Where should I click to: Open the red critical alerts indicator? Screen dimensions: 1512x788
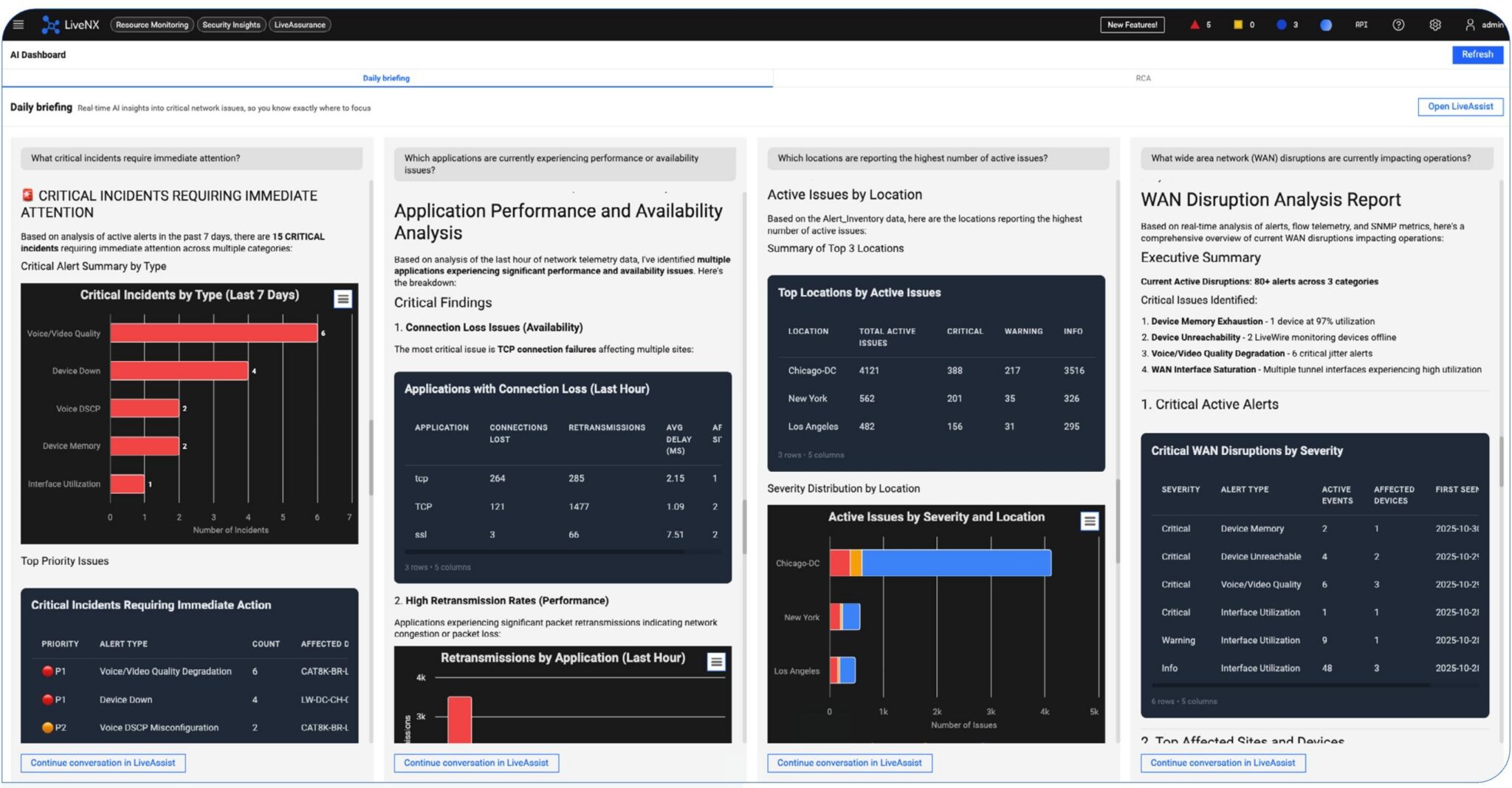tap(1195, 24)
